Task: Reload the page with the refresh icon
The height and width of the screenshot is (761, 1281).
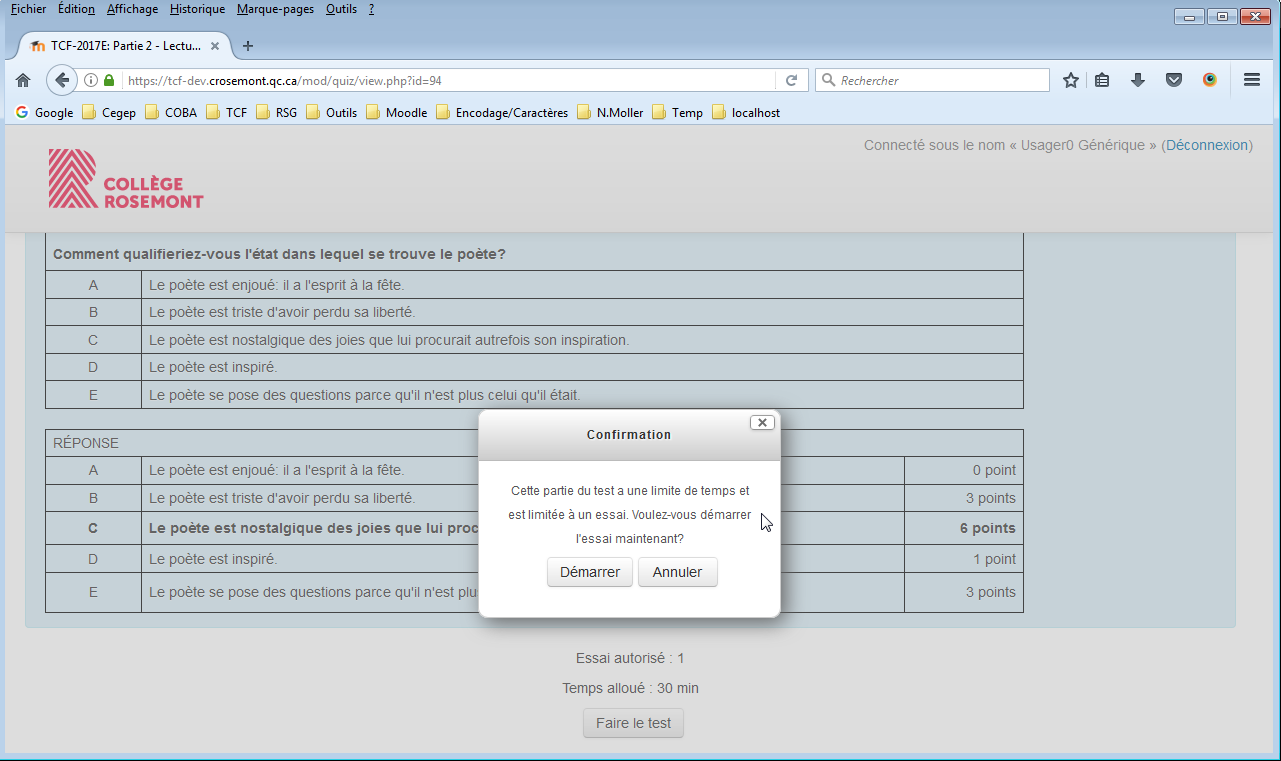Action: (791, 80)
